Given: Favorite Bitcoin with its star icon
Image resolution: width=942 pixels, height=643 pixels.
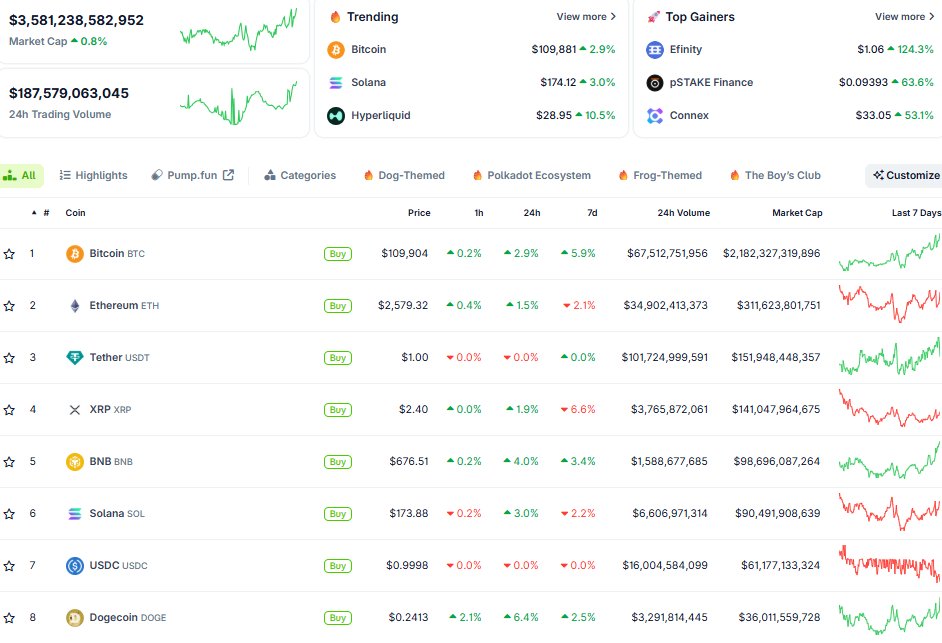Looking at the screenshot, I should click(9, 254).
